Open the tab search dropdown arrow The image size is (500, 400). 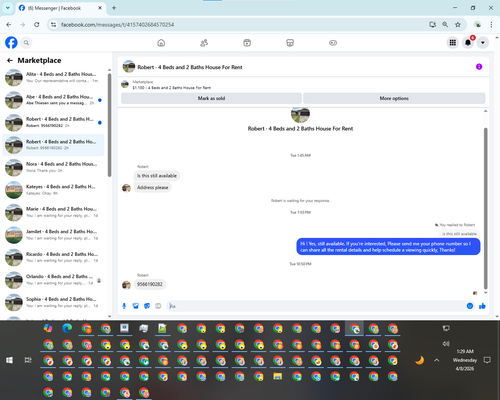point(8,8)
